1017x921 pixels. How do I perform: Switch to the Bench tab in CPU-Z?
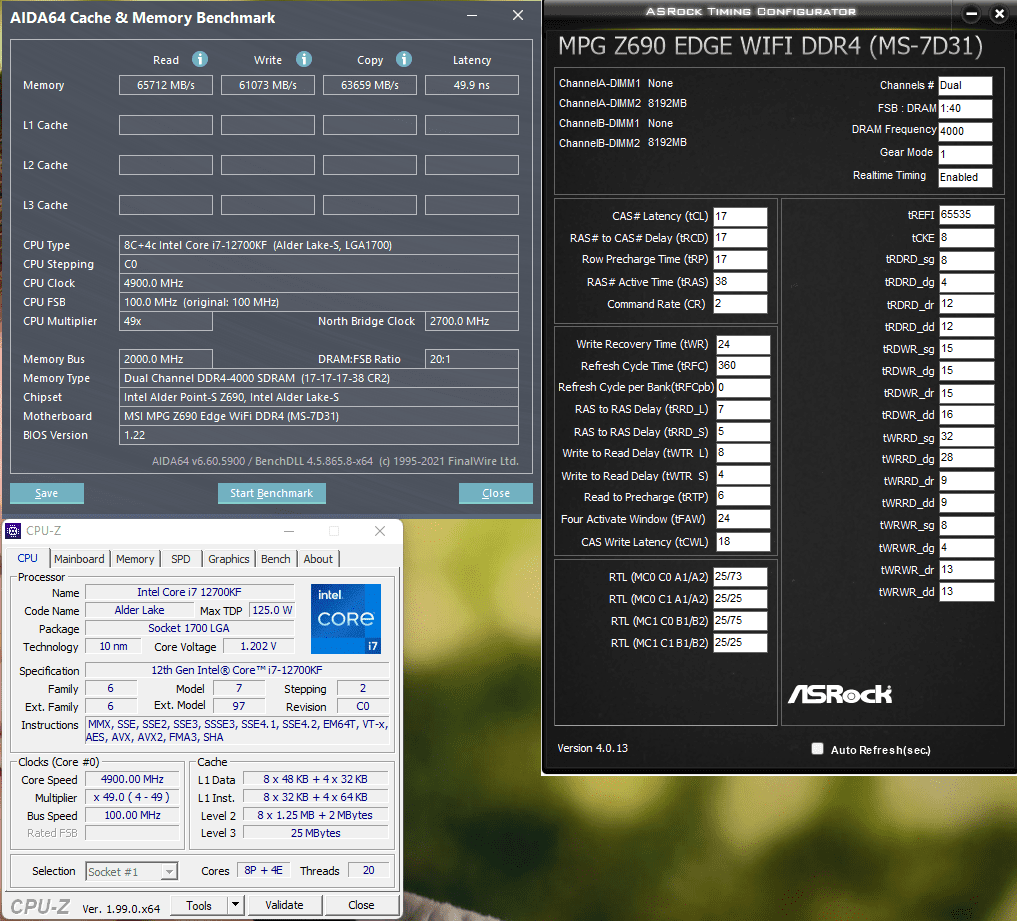(x=276, y=559)
